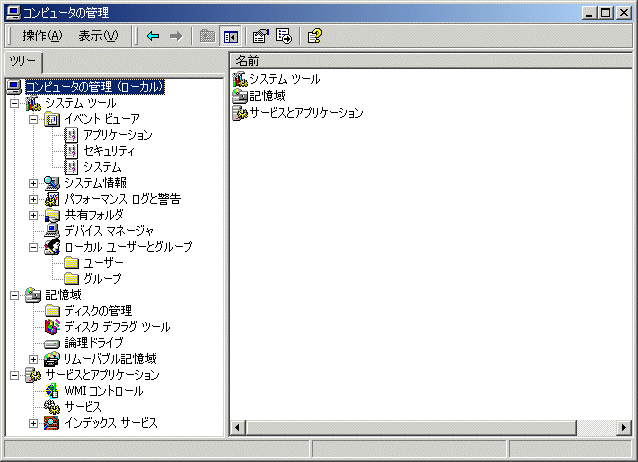Select ディスクの管理 label in tree
This screenshot has width=638, height=462.
[x=98, y=311]
